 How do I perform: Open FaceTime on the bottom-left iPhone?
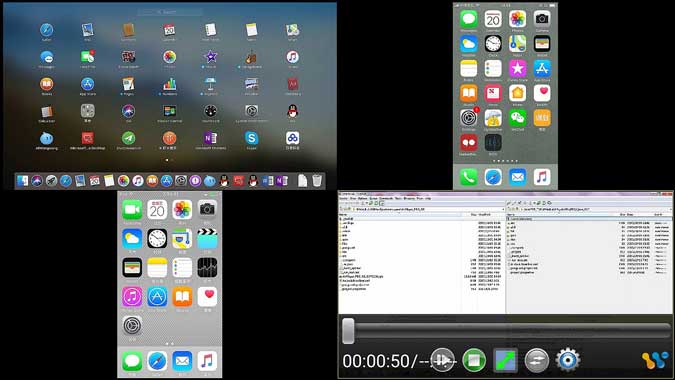(x=132, y=210)
